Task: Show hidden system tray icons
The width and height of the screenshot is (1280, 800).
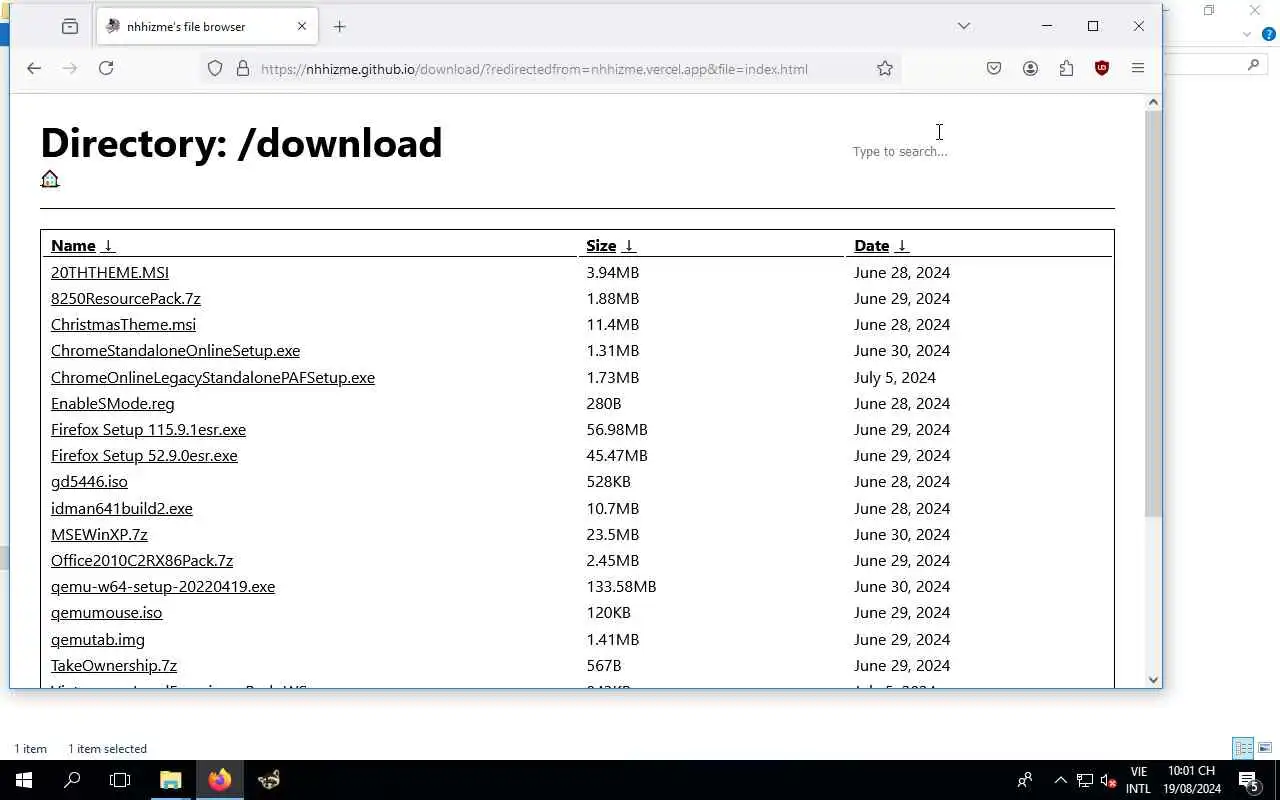Action: click(x=1060, y=780)
